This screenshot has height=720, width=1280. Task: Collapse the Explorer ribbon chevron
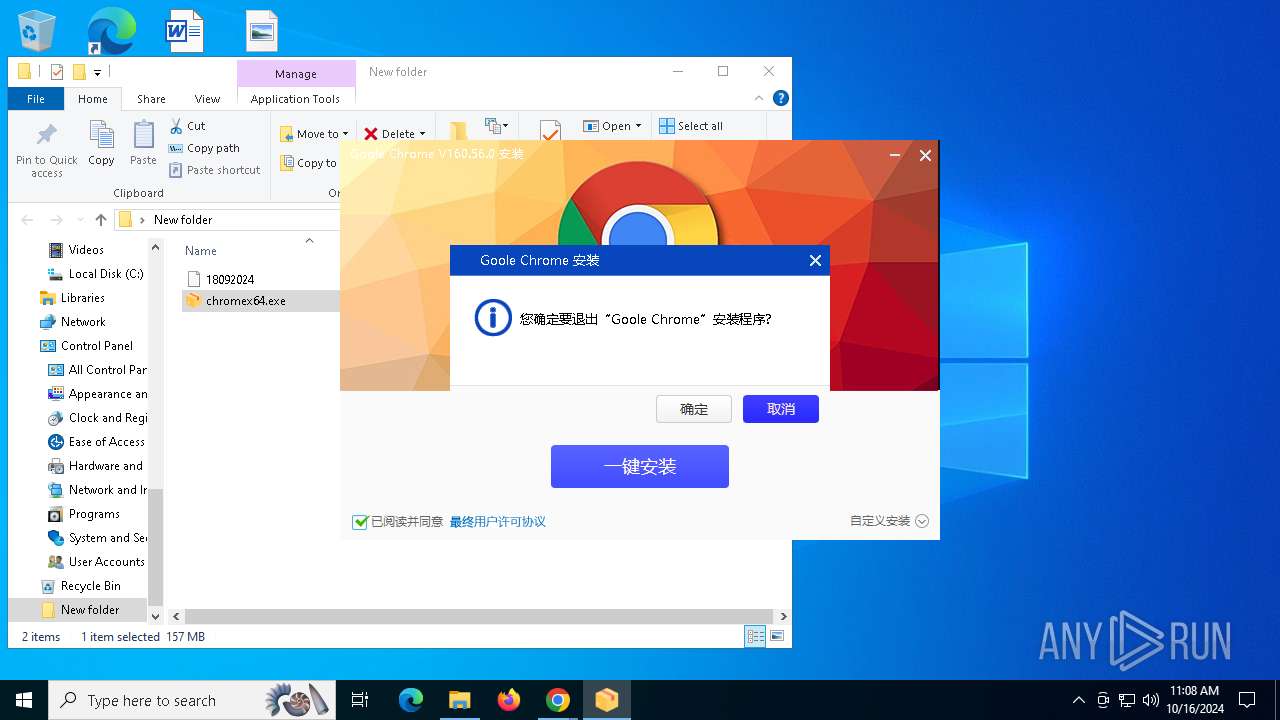point(760,98)
